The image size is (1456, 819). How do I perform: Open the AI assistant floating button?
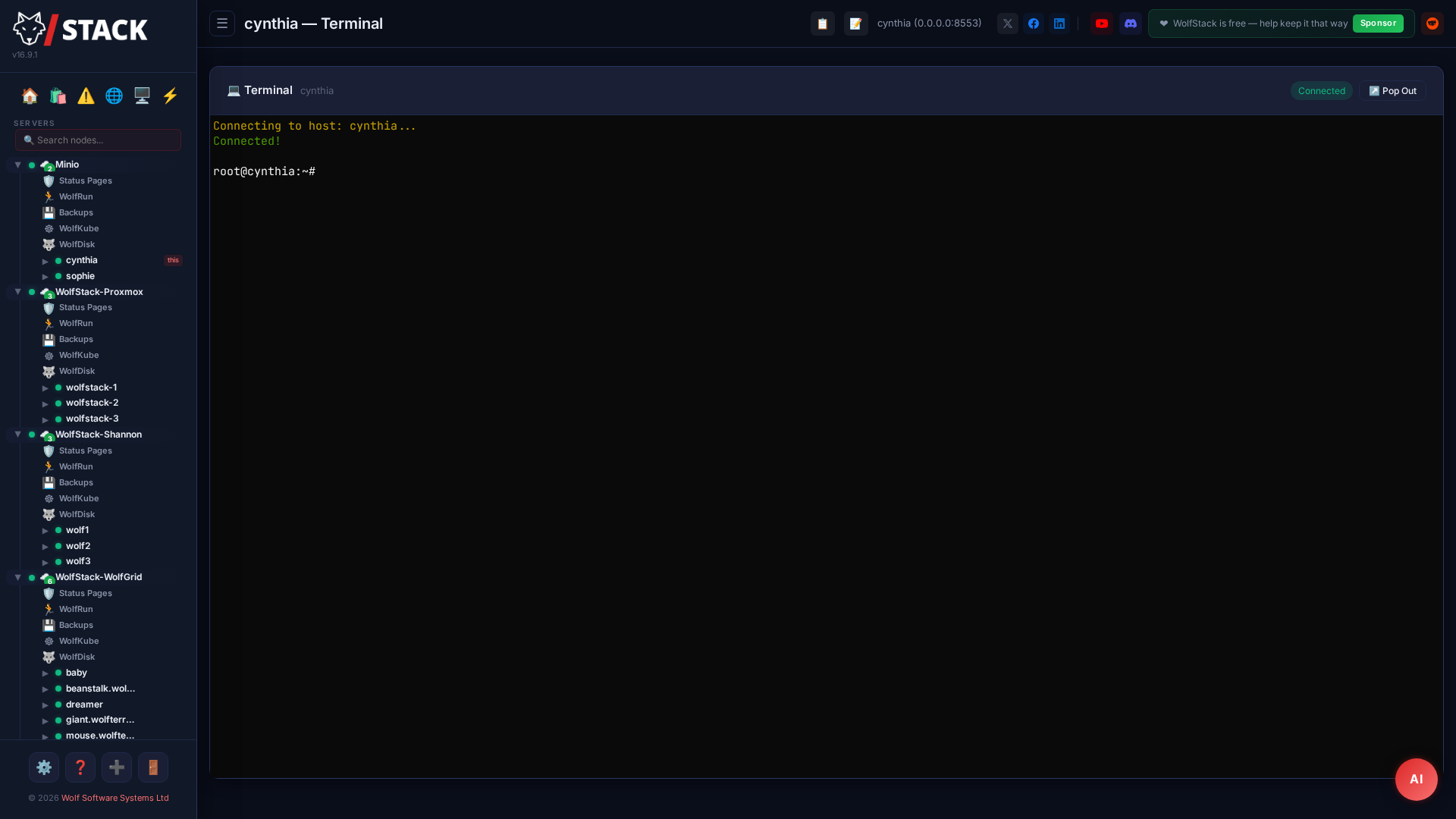pyautogui.click(x=1417, y=779)
